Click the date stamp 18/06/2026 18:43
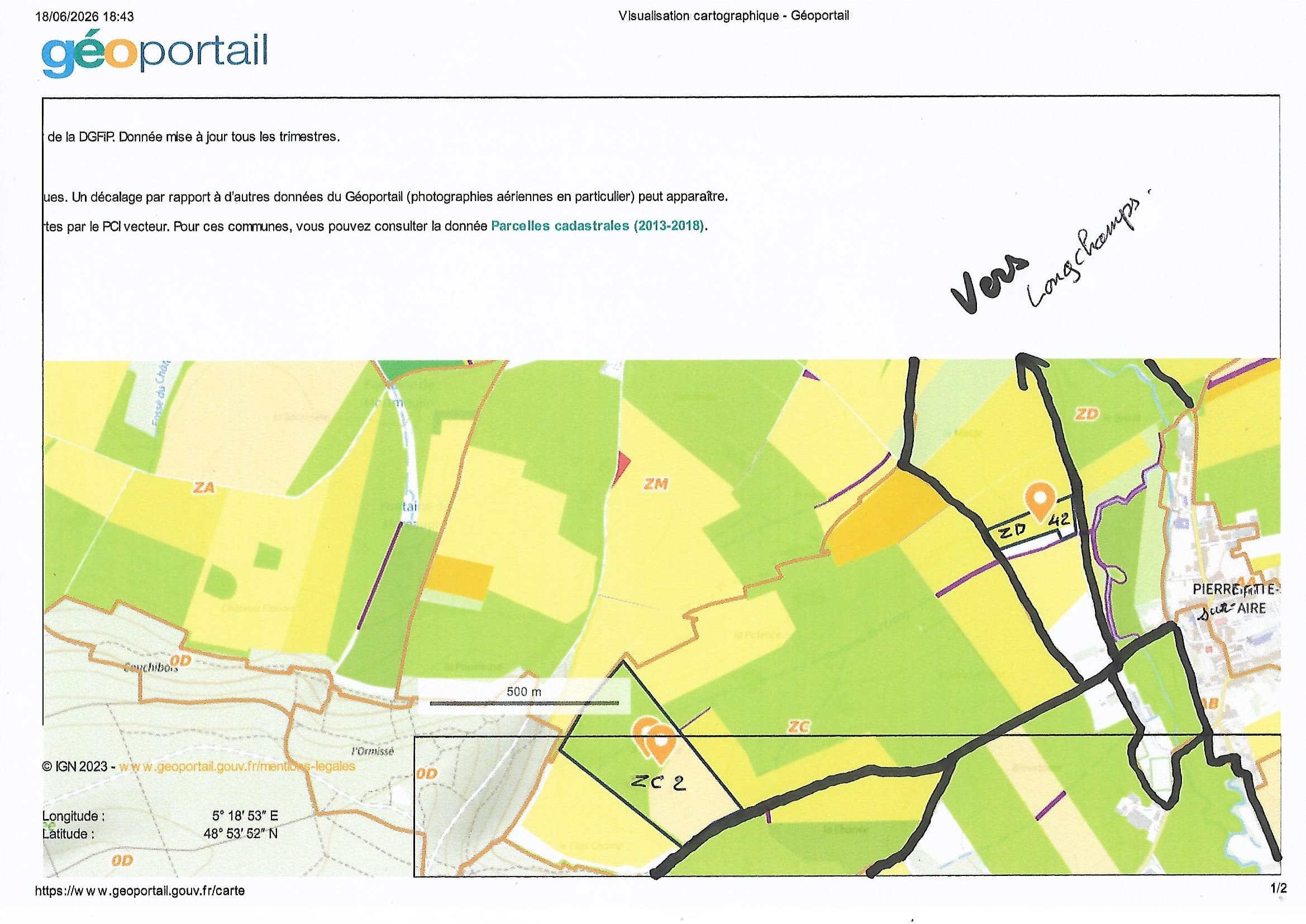 (84, 17)
